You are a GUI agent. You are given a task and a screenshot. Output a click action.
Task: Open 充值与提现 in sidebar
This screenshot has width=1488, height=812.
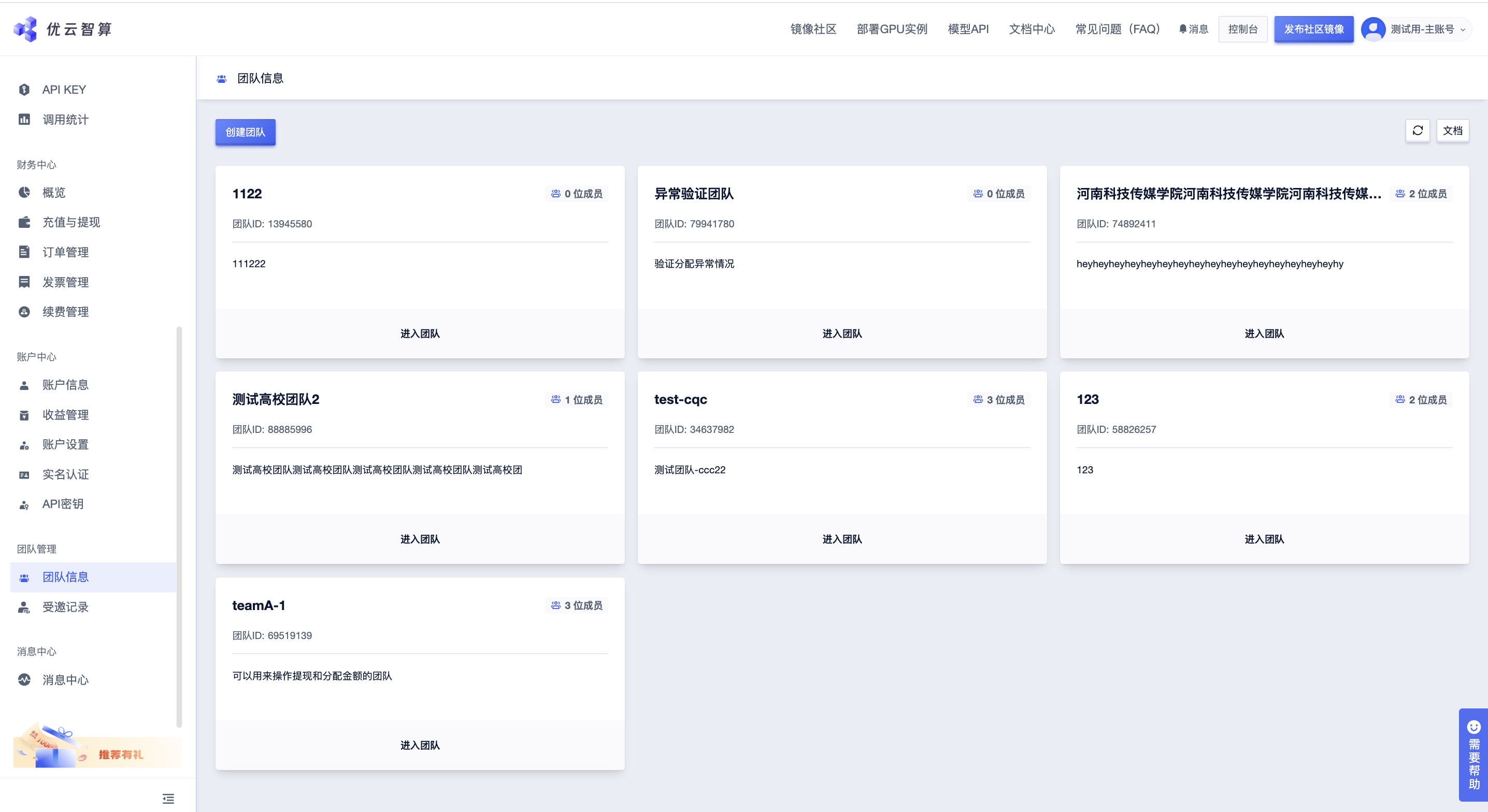coord(70,222)
